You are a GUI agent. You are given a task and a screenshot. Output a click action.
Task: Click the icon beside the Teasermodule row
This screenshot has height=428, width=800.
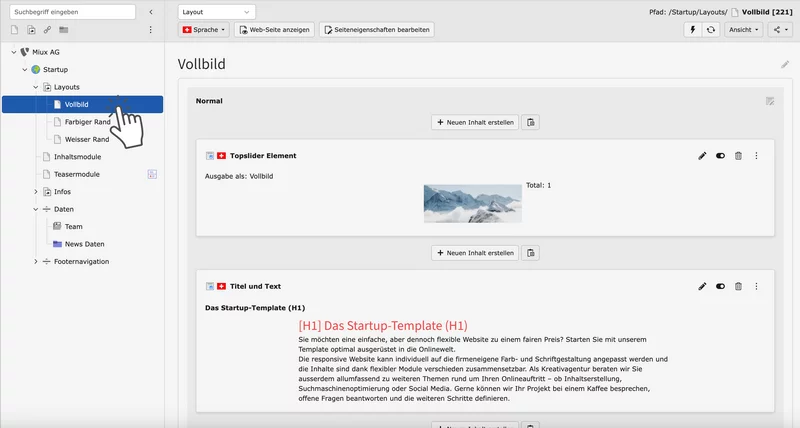point(152,174)
